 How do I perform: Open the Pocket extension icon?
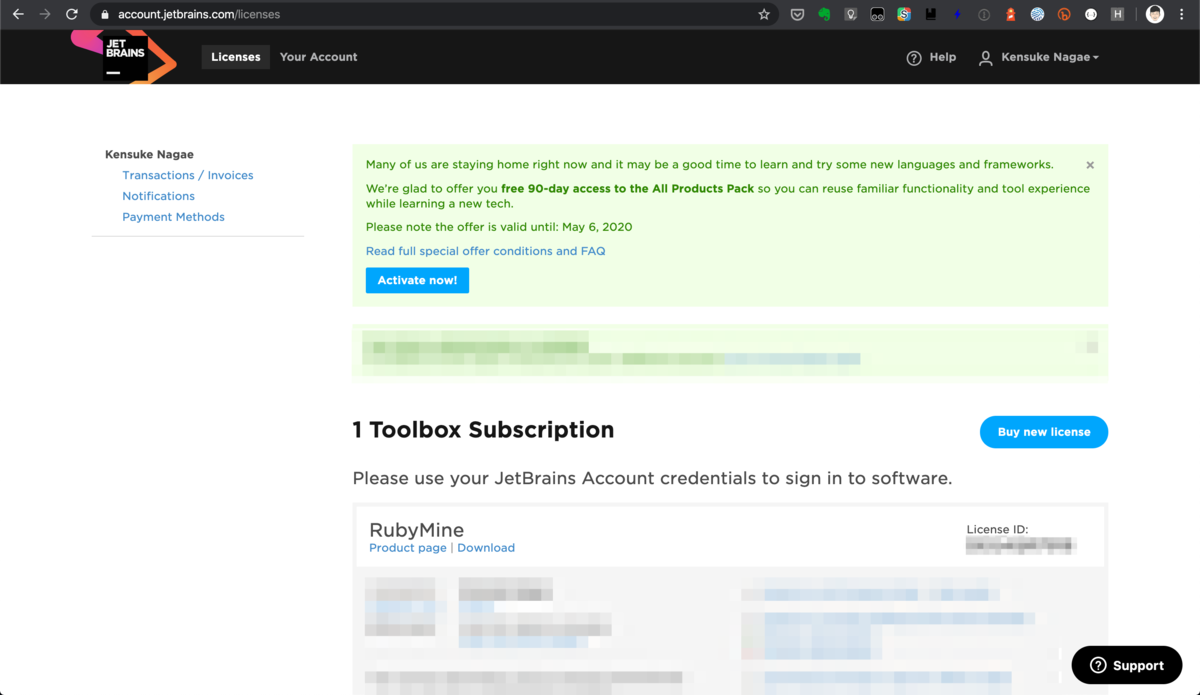(797, 14)
